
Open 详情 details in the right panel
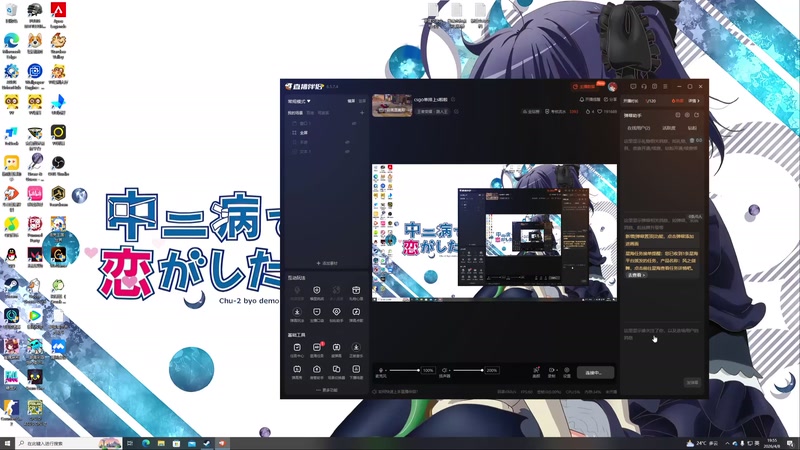pos(694,101)
